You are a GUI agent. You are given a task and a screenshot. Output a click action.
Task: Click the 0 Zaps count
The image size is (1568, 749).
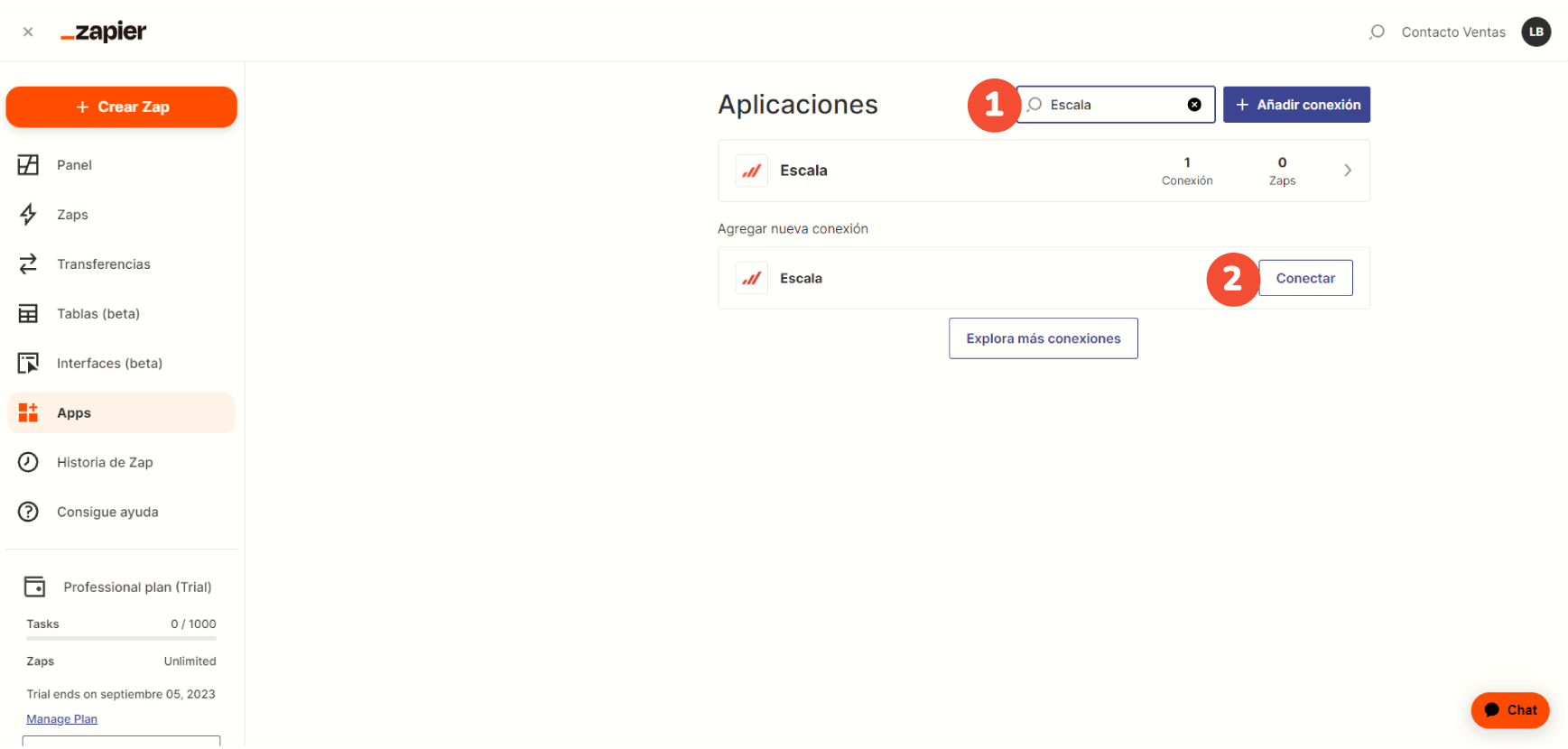[x=1282, y=171]
